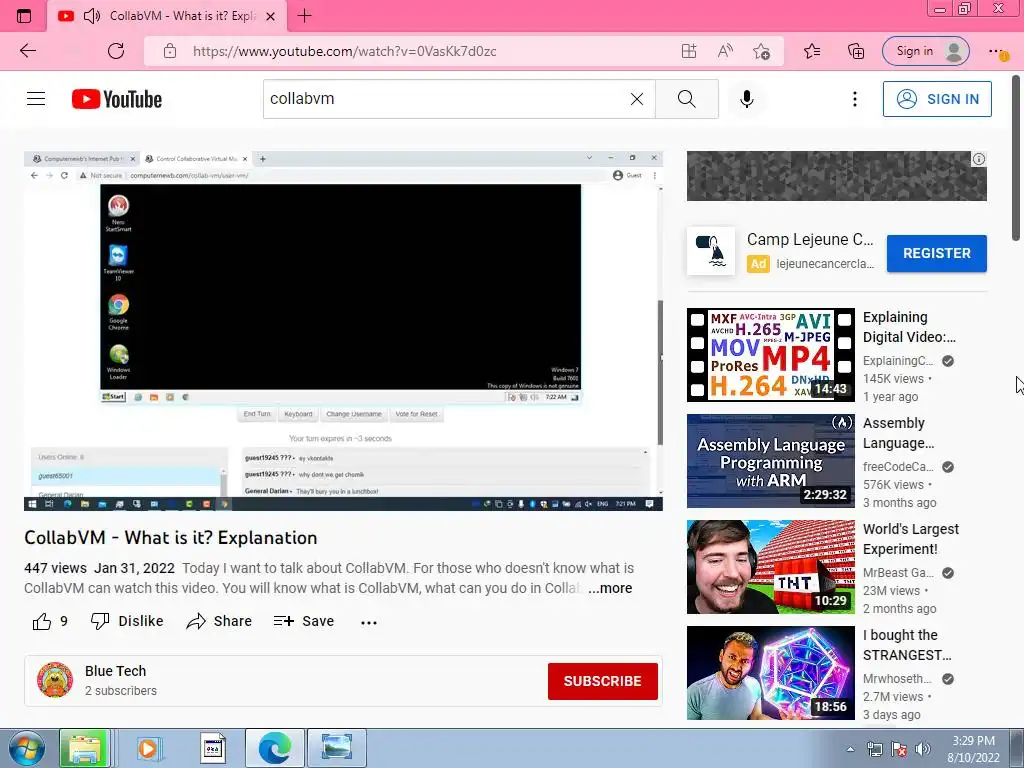Viewport: 1024px width, 768px height.
Task: Save the video to a playlist
Action: pos(304,621)
